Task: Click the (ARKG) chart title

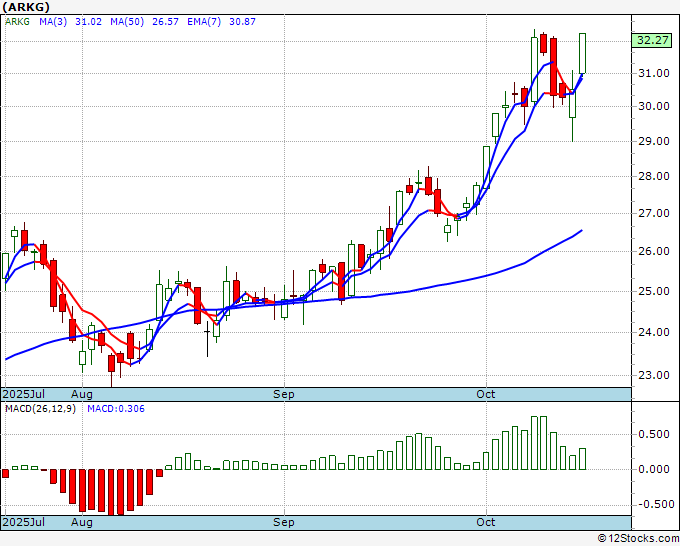Action: point(26,7)
